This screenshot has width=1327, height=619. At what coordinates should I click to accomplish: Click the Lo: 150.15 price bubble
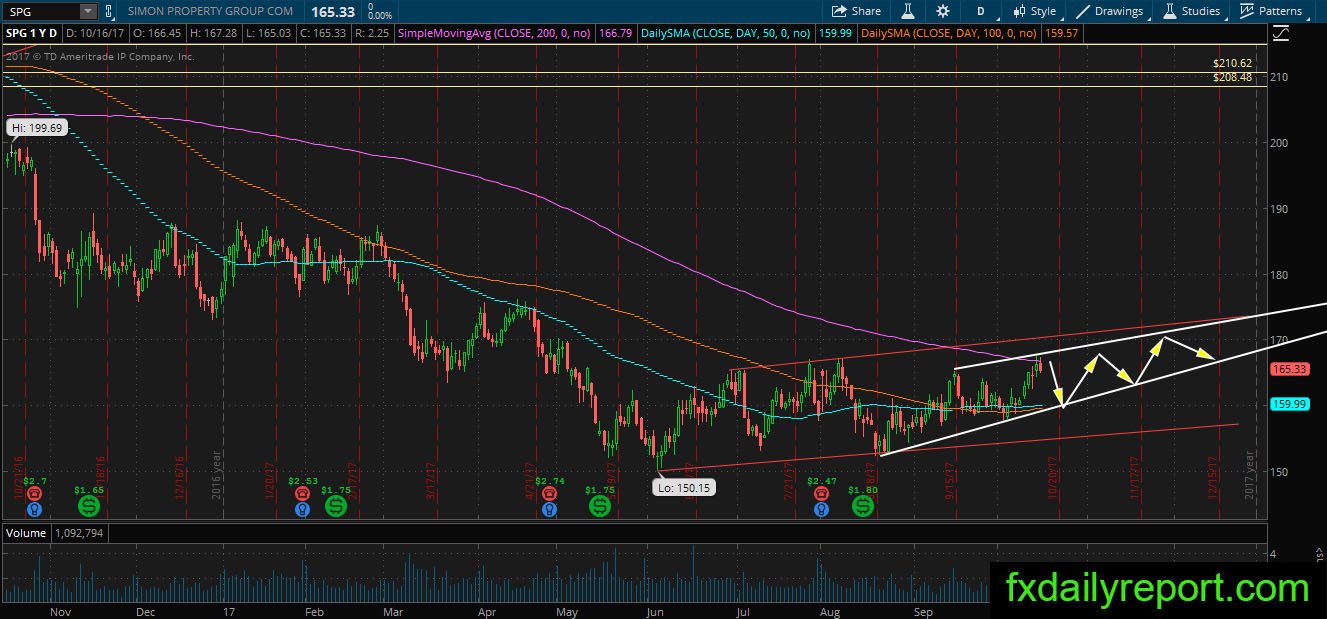(x=682, y=487)
